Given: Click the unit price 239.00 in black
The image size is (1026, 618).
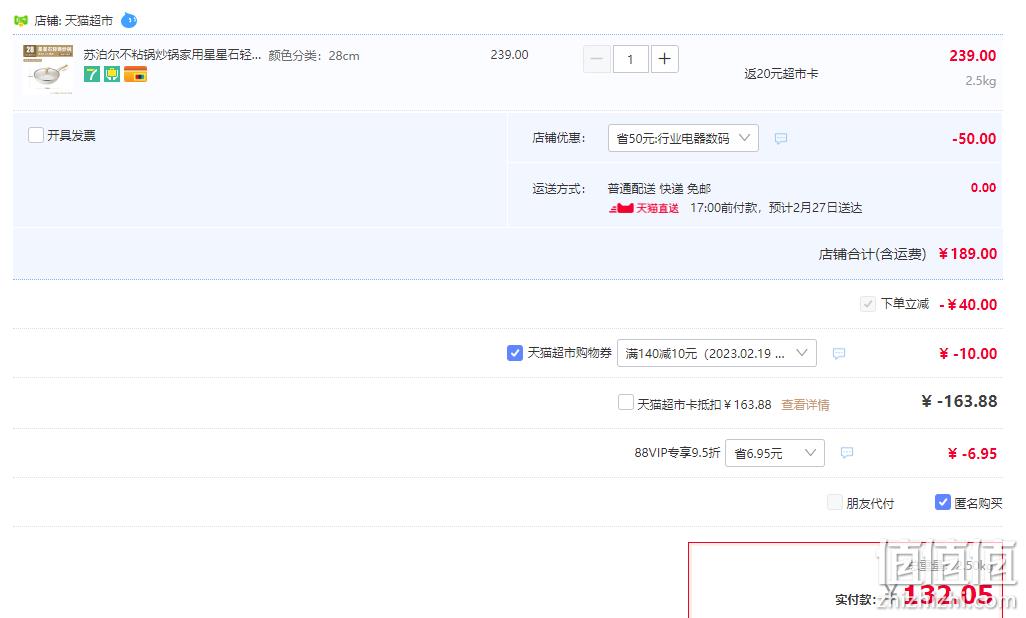Looking at the screenshot, I should [x=510, y=55].
